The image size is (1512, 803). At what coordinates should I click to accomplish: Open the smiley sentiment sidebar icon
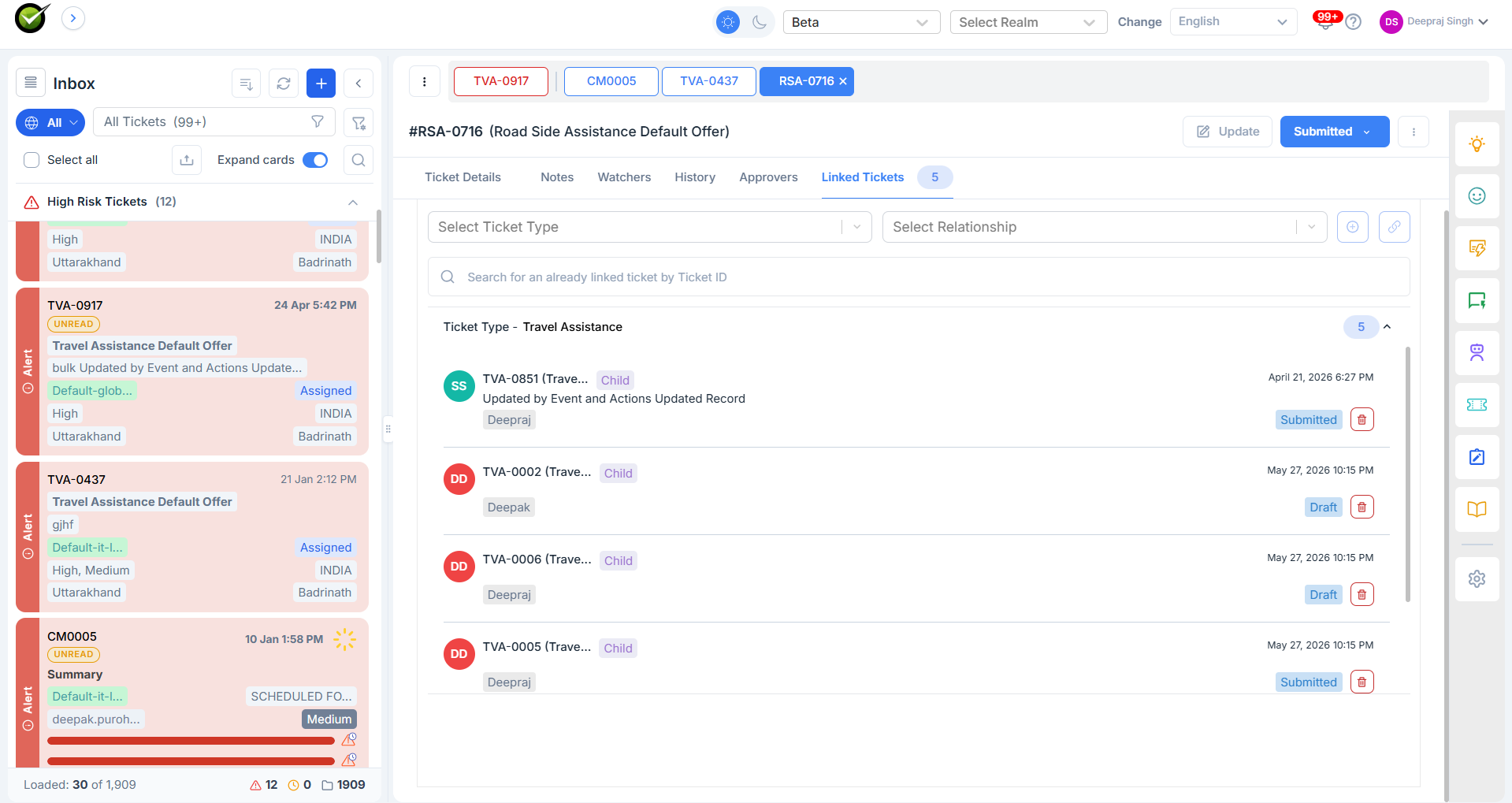coord(1477,196)
